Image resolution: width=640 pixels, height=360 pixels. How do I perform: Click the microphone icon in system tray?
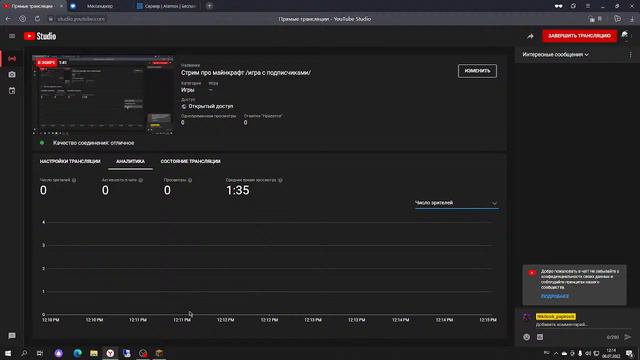(580, 353)
